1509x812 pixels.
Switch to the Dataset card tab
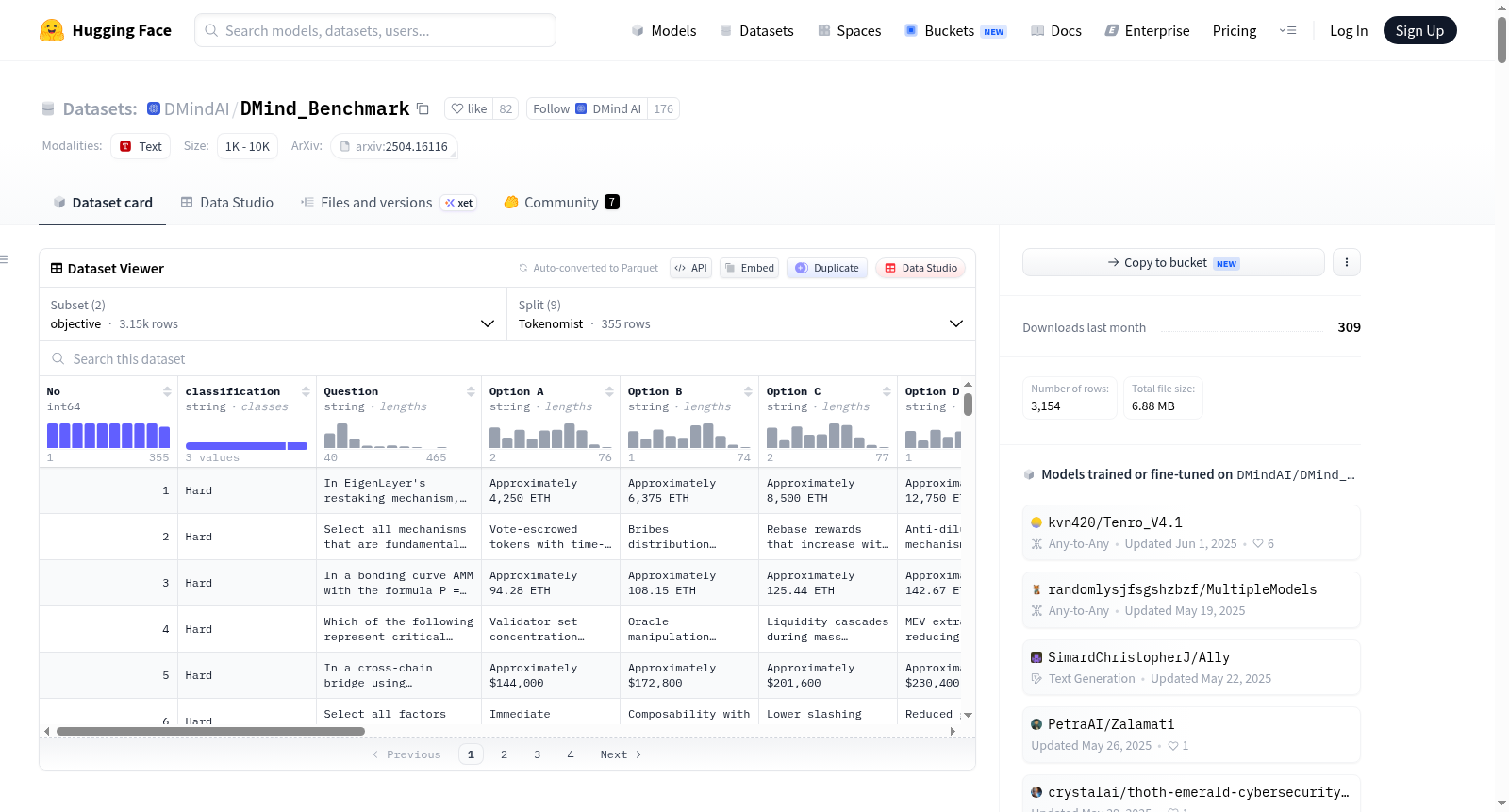(103, 202)
